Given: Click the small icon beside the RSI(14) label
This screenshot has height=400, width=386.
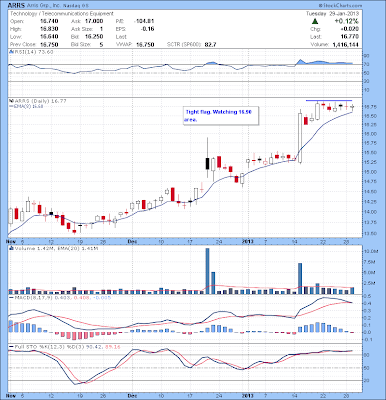Looking at the screenshot, I should 11,52.
